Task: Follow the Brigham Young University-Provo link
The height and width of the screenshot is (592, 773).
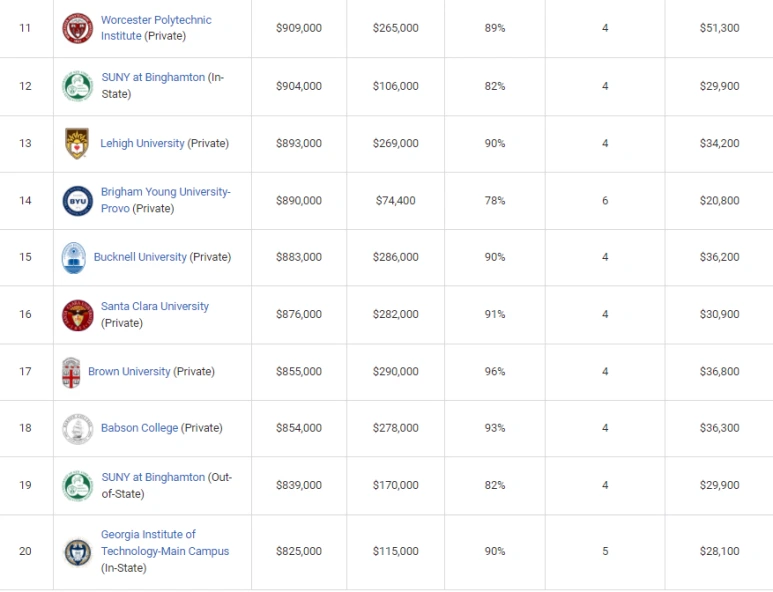Action: coord(165,192)
